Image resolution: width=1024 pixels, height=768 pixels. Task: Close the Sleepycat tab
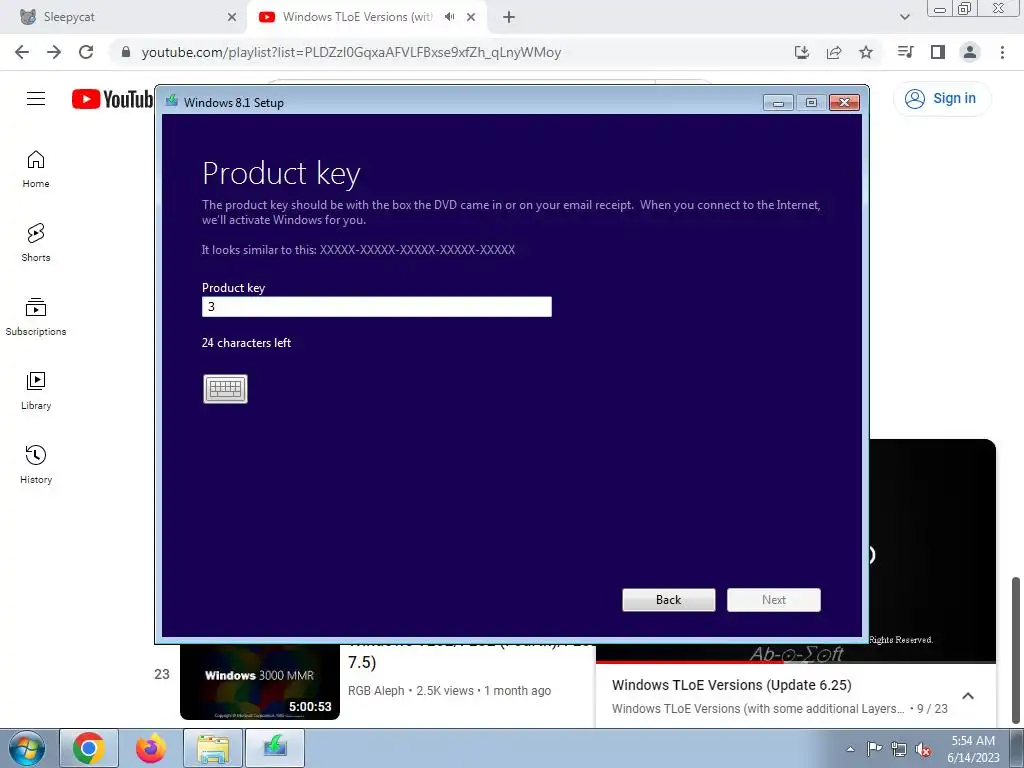click(x=232, y=17)
